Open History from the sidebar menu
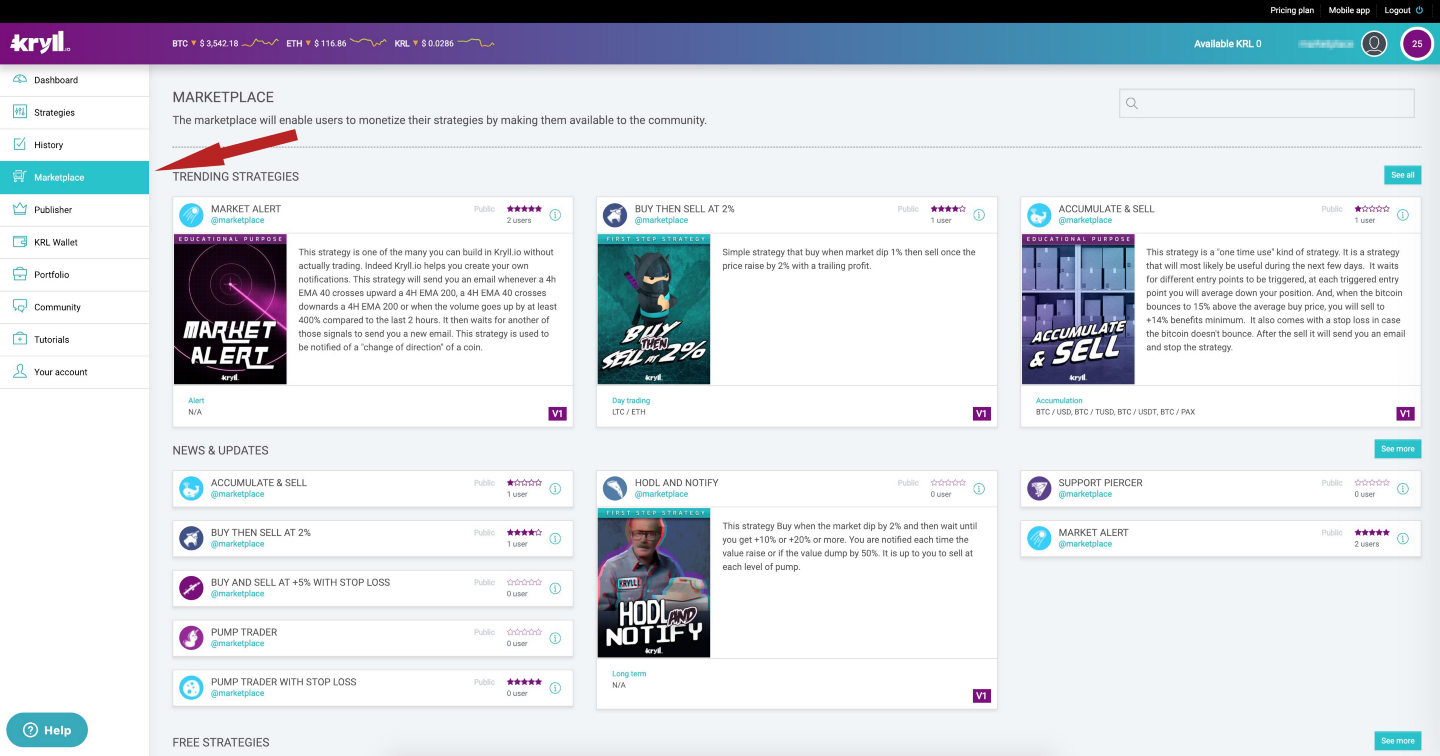The height and width of the screenshot is (756, 1440). [x=75, y=145]
